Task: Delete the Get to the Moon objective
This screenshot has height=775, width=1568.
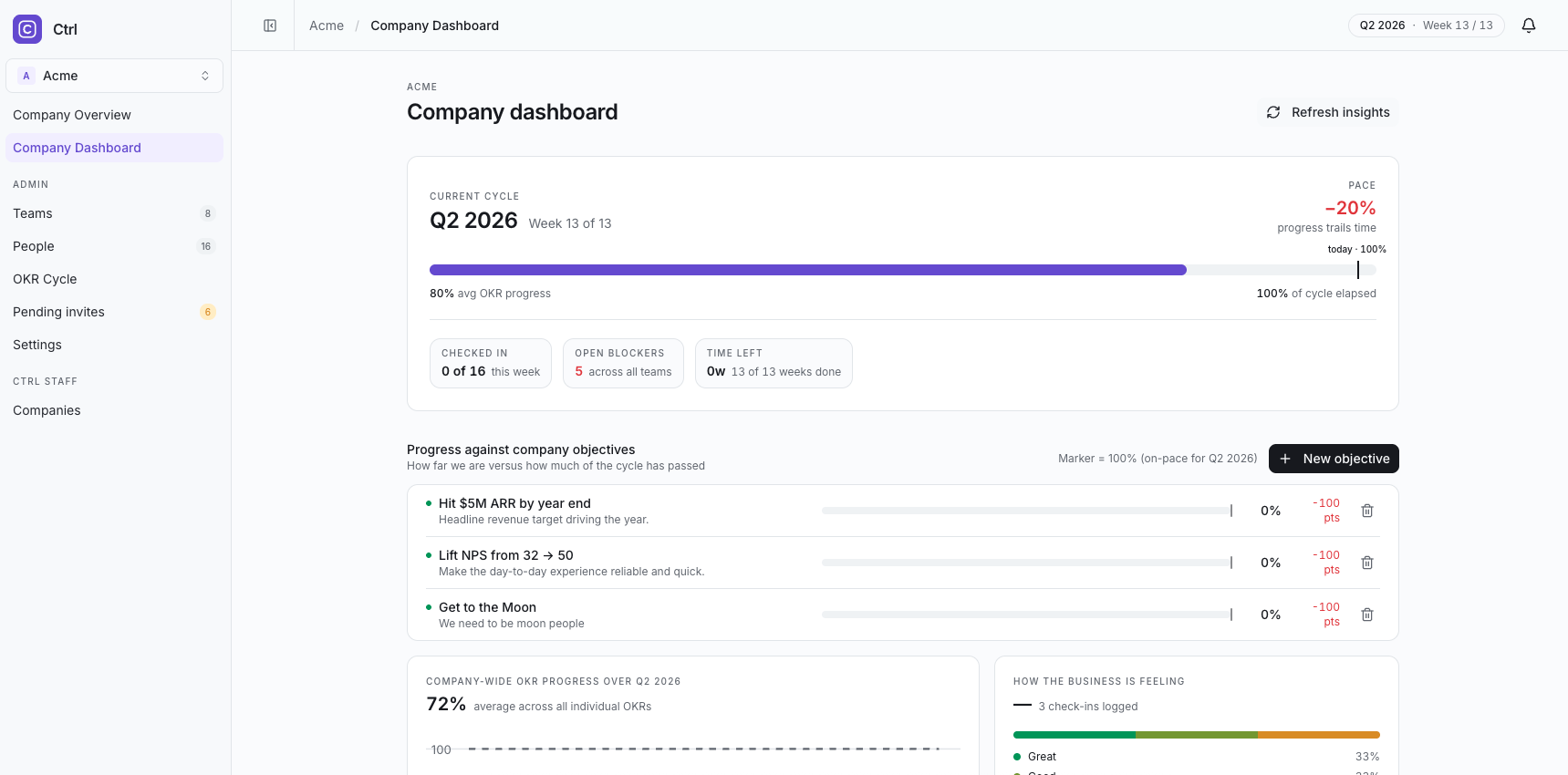Action: pyautogui.click(x=1367, y=615)
